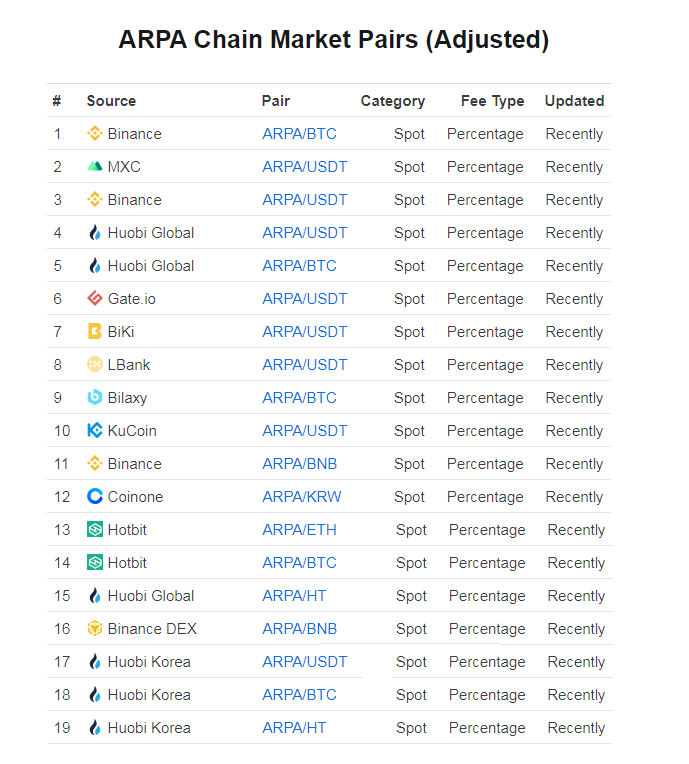Sort by the Source column header
Image resolution: width=689 pixels, height=764 pixels.
click(x=111, y=101)
